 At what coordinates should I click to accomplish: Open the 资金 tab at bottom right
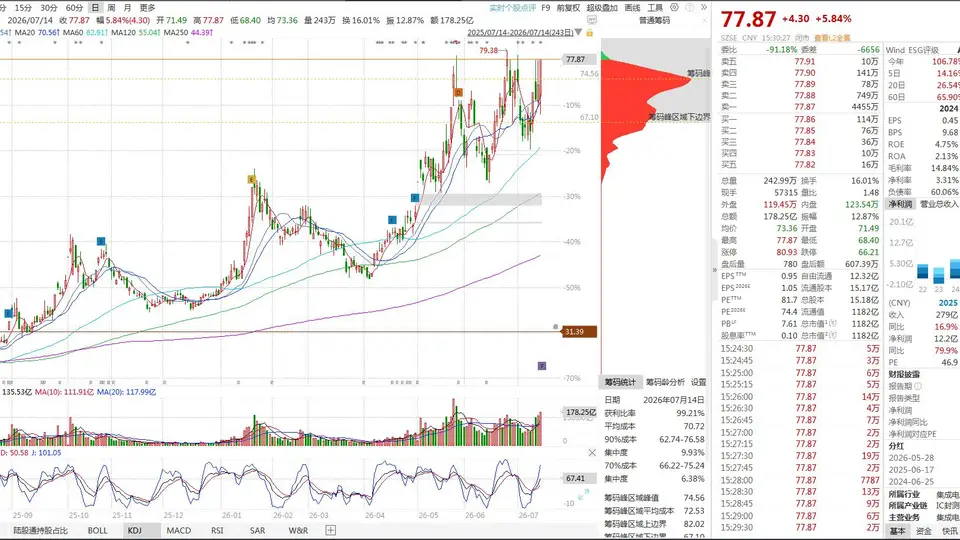click(924, 531)
